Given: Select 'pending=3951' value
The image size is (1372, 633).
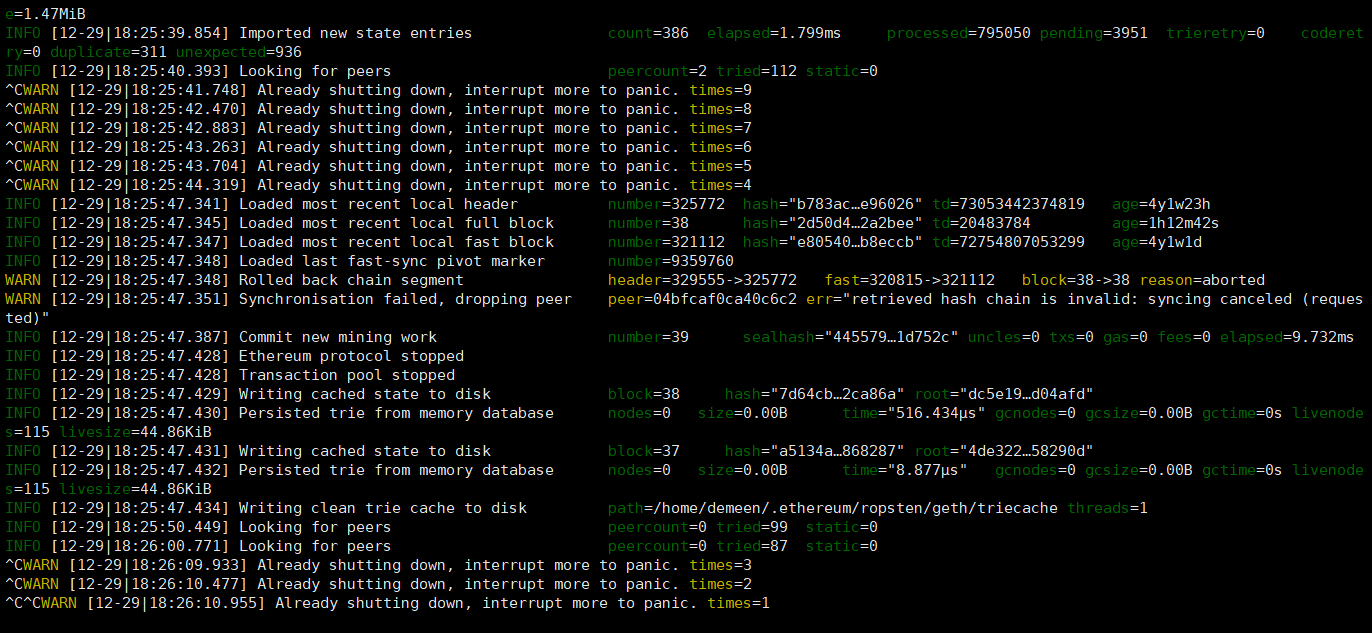Looking at the screenshot, I should [x=1094, y=33].
